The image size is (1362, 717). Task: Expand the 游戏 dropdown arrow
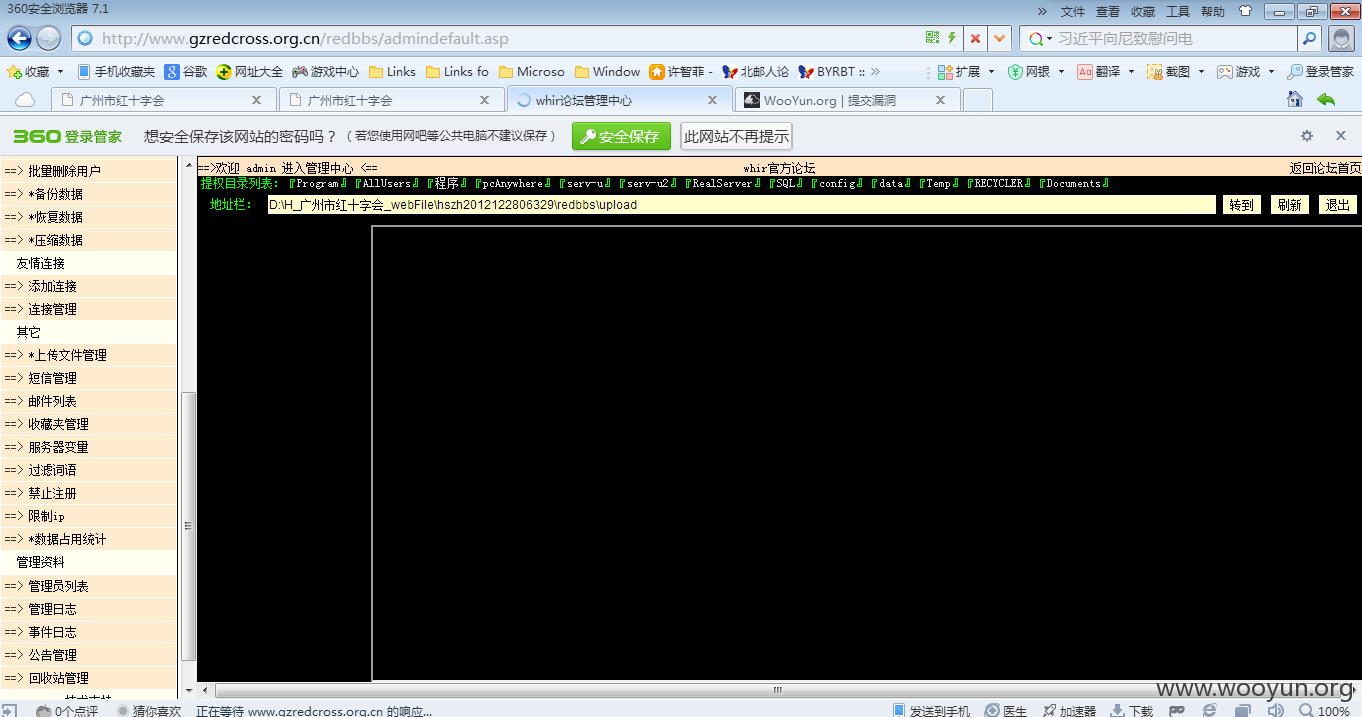tap(1271, 72)
